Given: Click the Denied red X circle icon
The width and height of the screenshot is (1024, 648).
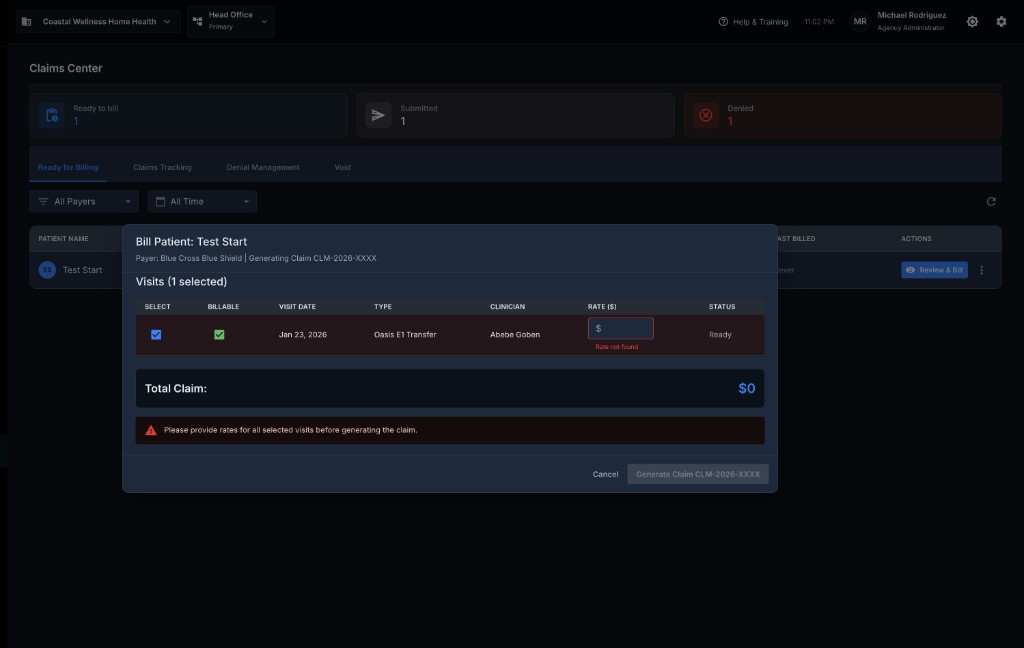Looking at the screenshot, I should (706, 115).
